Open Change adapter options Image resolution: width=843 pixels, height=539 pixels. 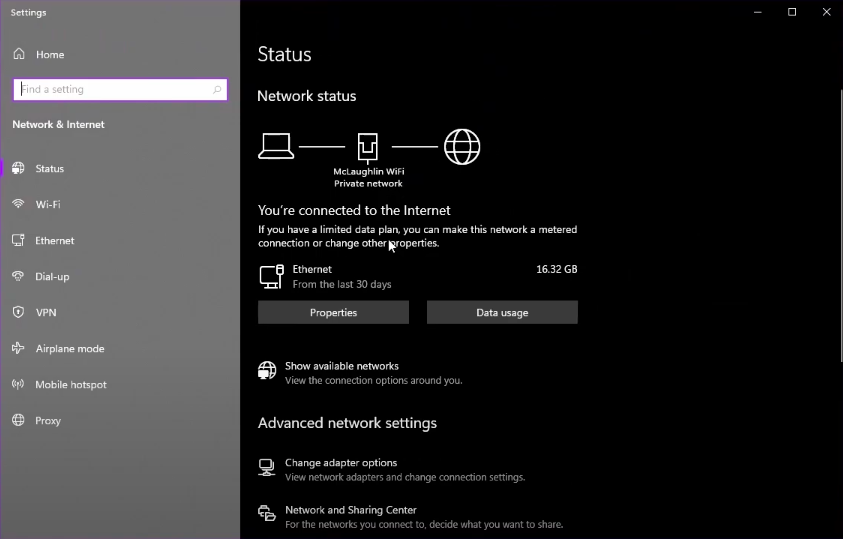[341, 463]
